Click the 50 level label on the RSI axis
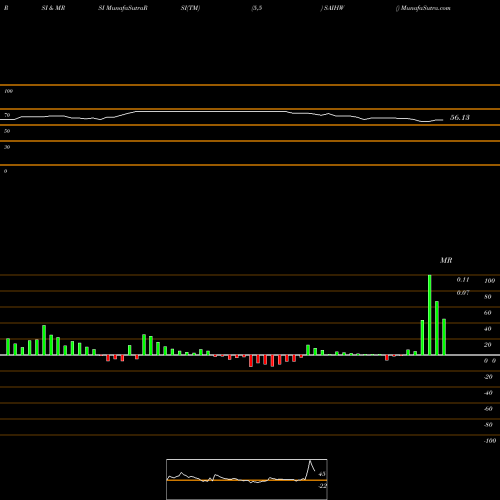Viewport: 500px width, 500px height. coord(7,131)
